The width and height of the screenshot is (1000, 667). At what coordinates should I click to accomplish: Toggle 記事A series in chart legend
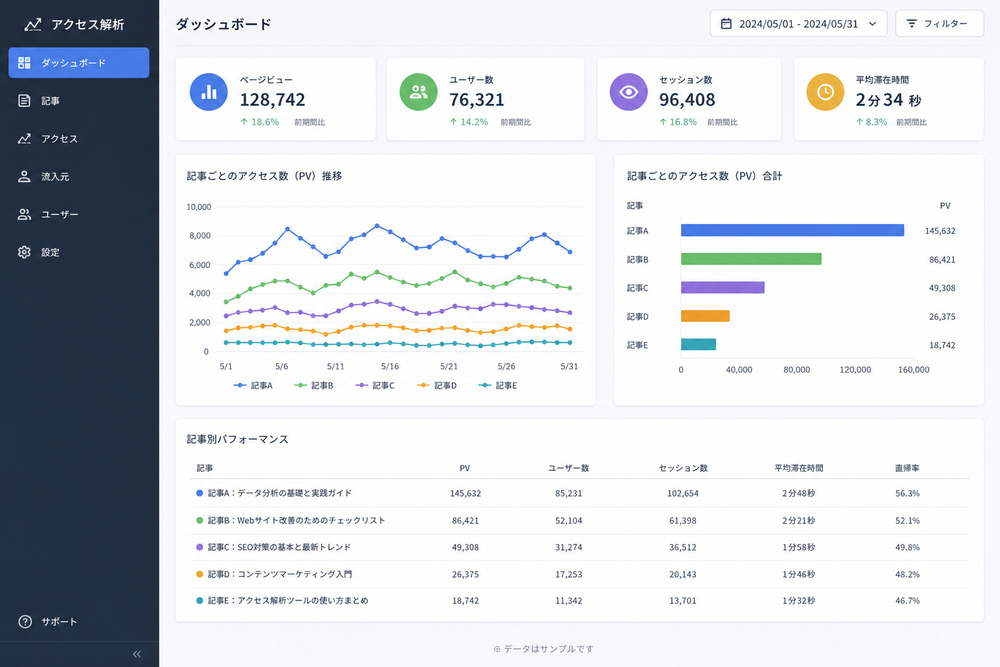point(253,386)
